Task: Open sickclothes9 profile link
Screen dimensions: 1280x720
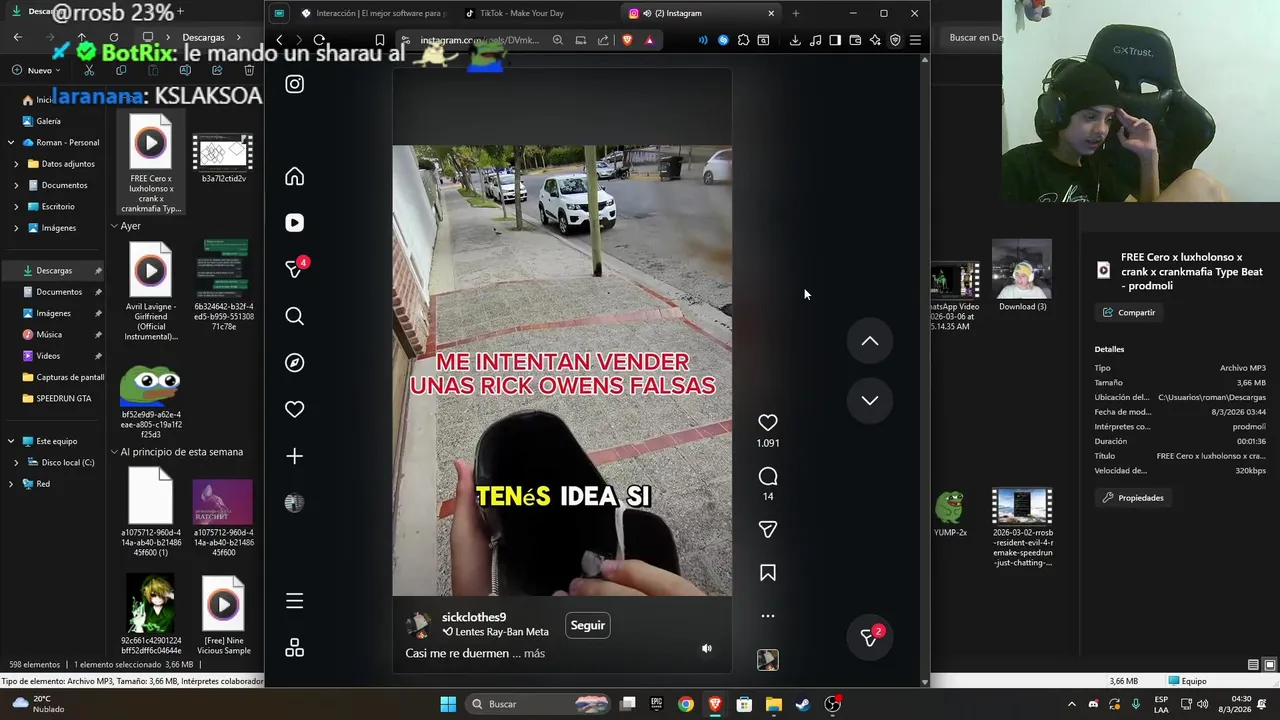Action: pyautogui.click(x=474, y=618)
